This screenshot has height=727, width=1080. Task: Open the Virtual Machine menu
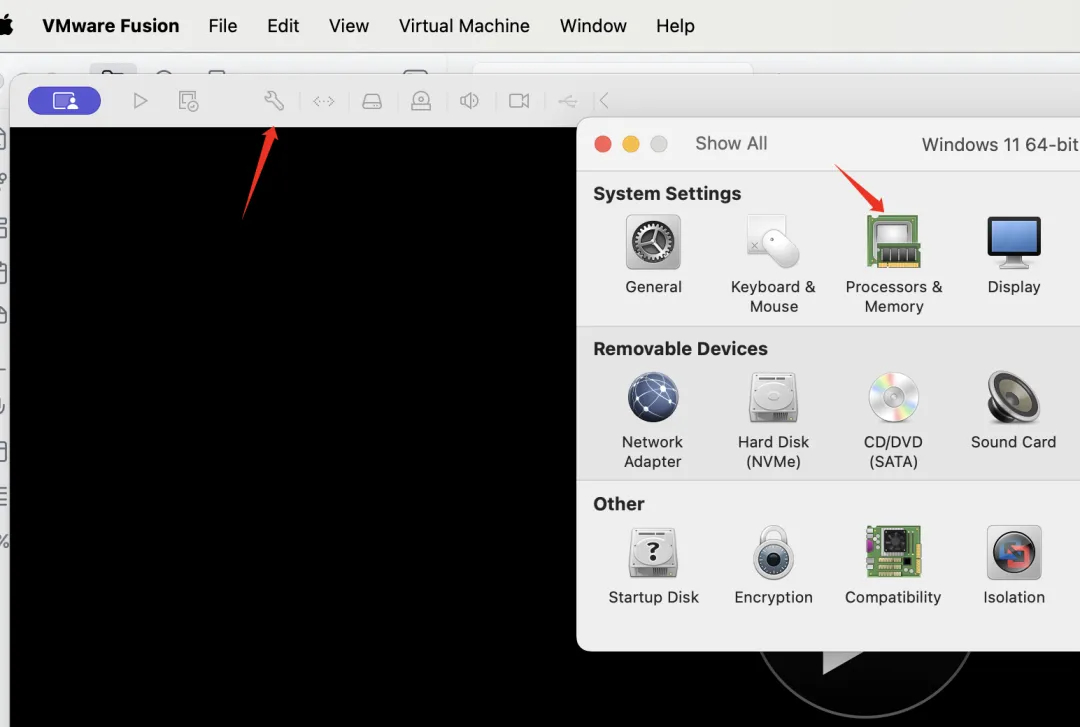tap(464, 25)
